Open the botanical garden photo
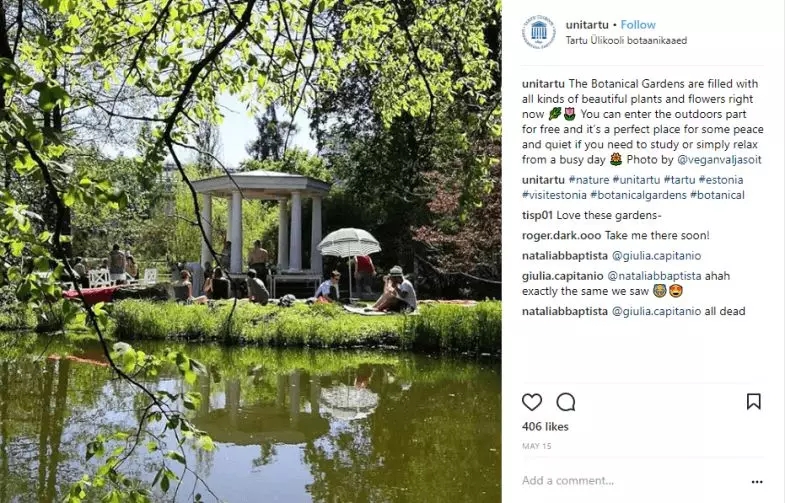 click(250, 251)
